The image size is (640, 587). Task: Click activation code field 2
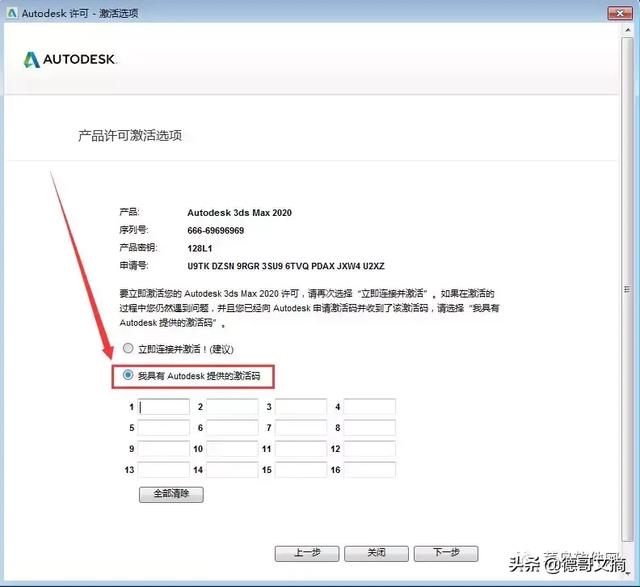tap(232, 407)
